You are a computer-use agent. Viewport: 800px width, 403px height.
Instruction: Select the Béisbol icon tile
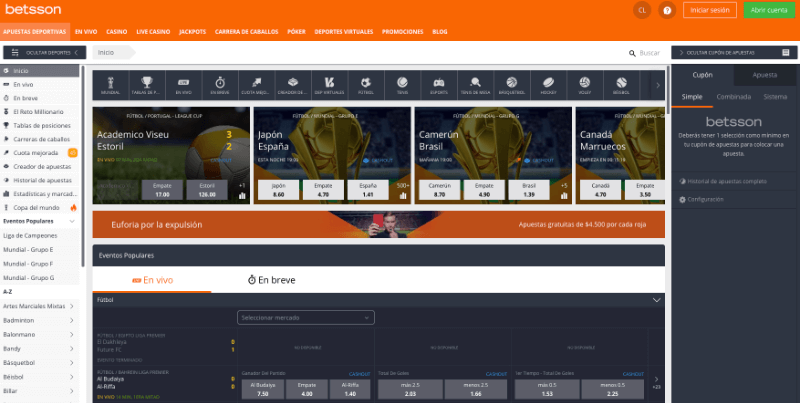point(621,85)
